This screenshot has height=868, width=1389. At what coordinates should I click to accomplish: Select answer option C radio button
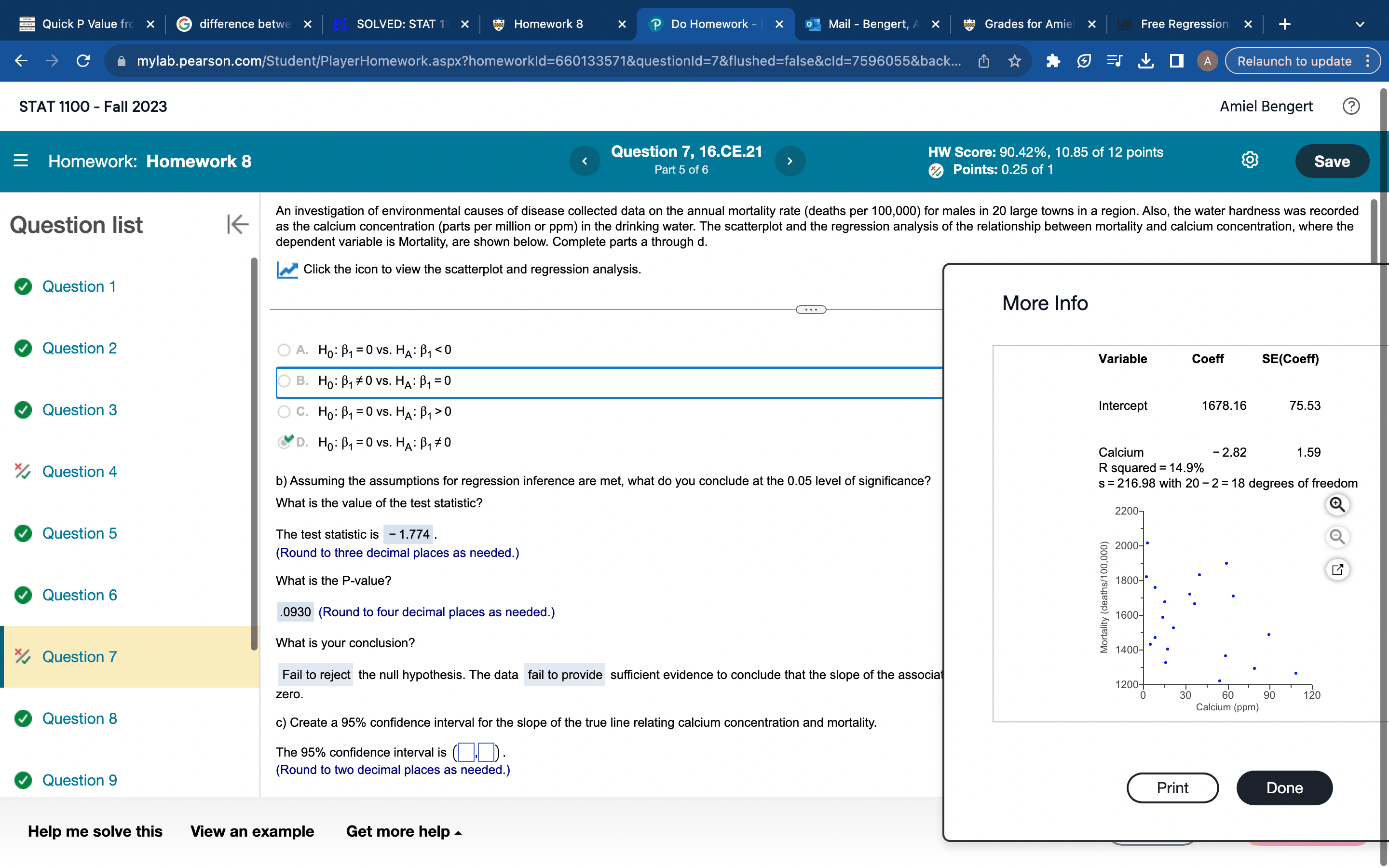[284, 412]
